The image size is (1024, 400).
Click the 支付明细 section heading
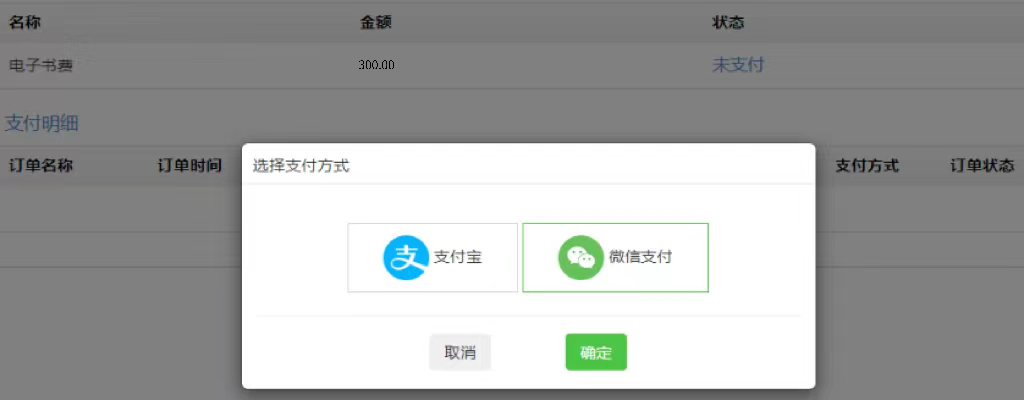coord(42,124)
